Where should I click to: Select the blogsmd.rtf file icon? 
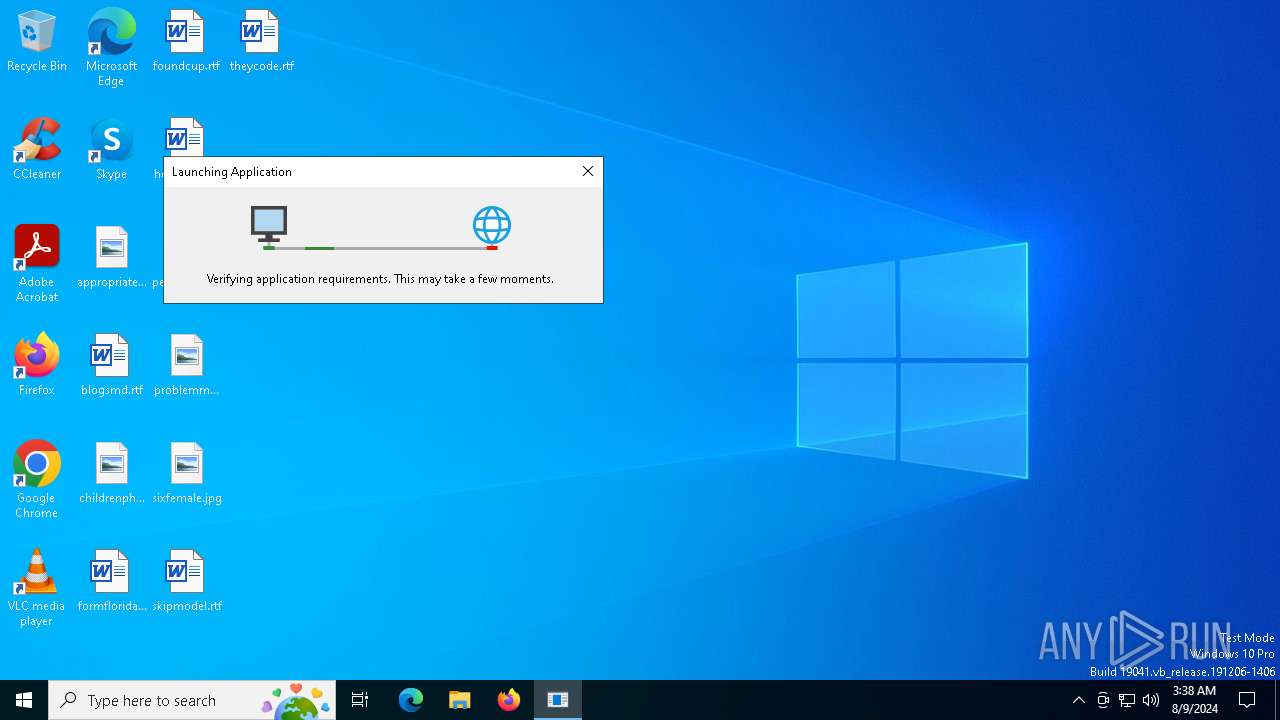[112, 365]
